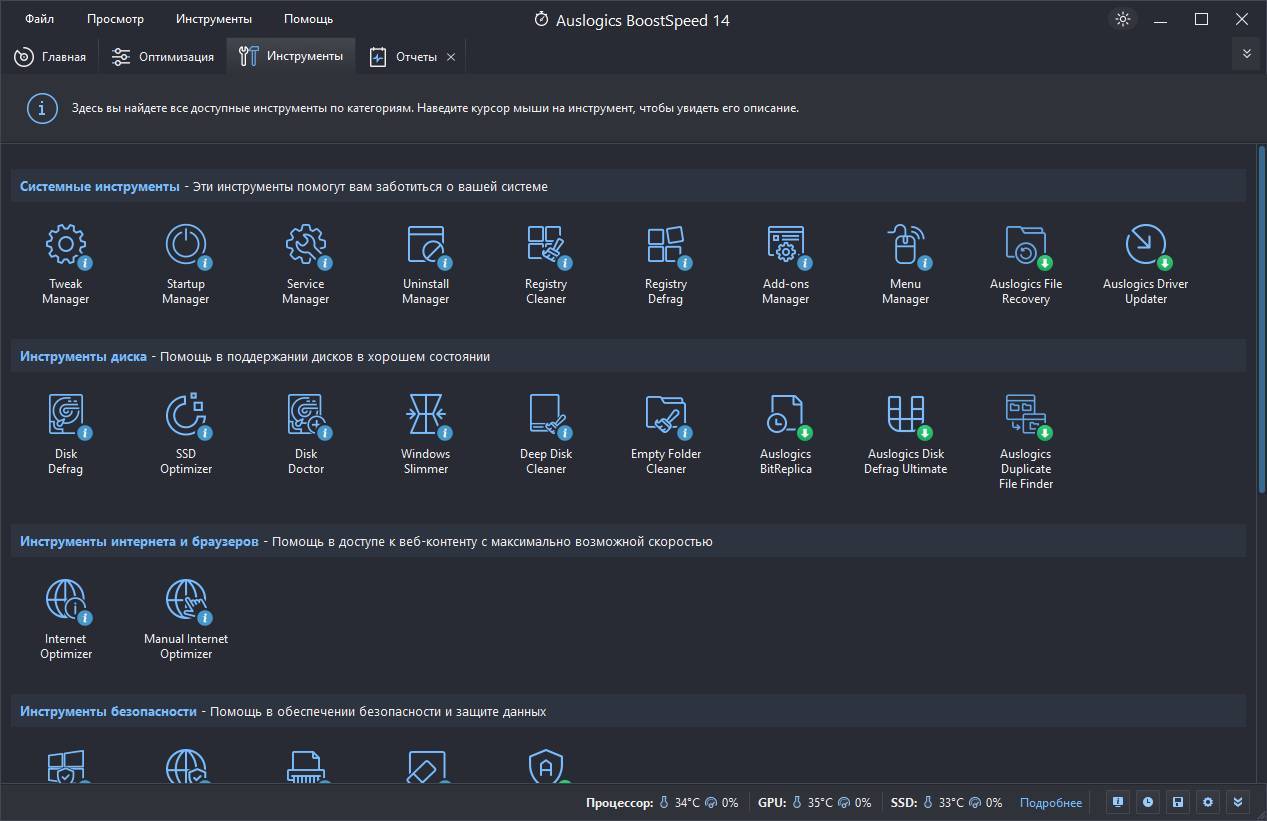Expand the double-chevron tab overflow dropdown
Viewport: 1267px width, 821px height.
coord(1246,54)
